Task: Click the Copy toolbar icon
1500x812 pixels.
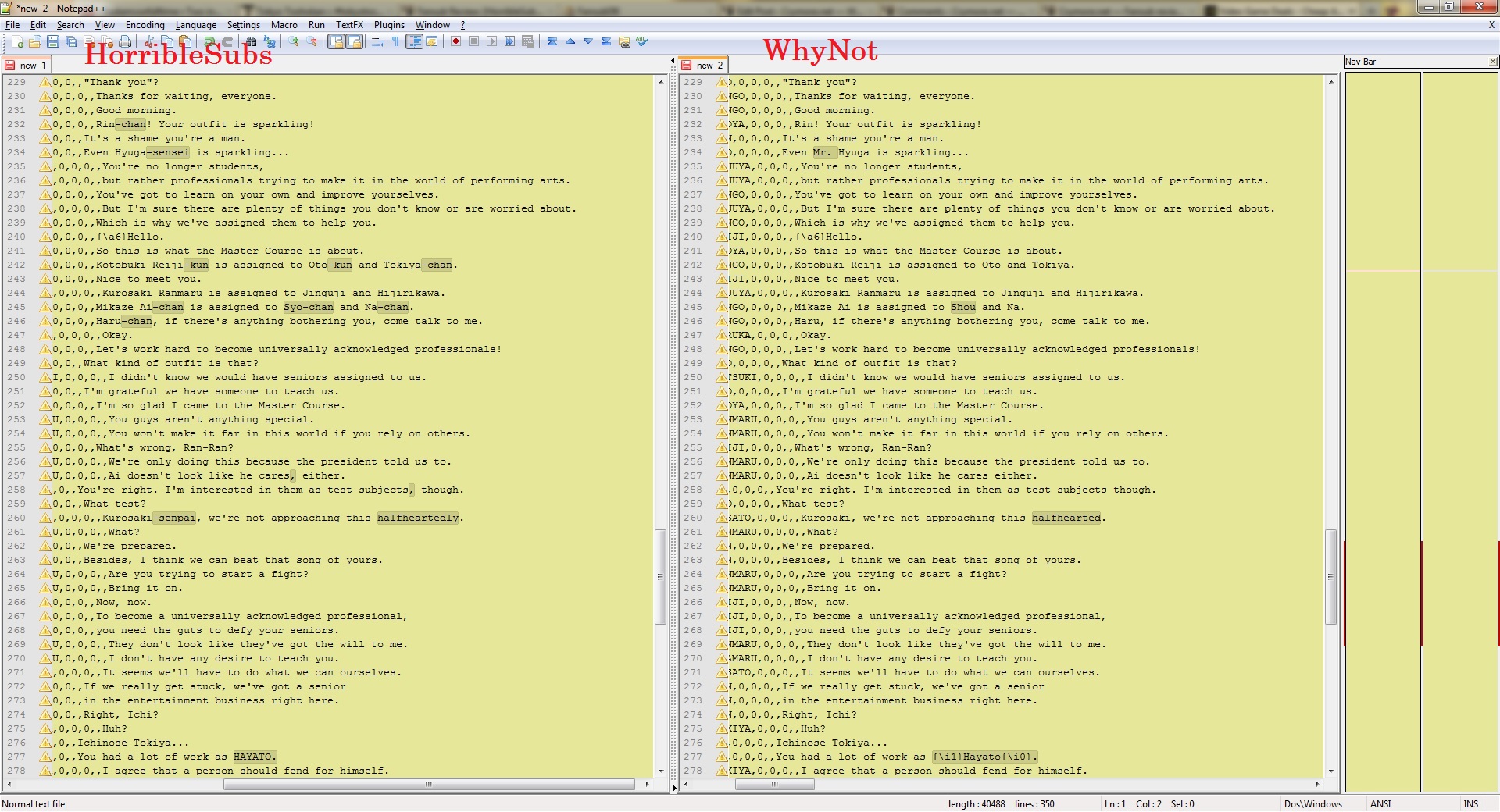Action: tap(167, 41)
